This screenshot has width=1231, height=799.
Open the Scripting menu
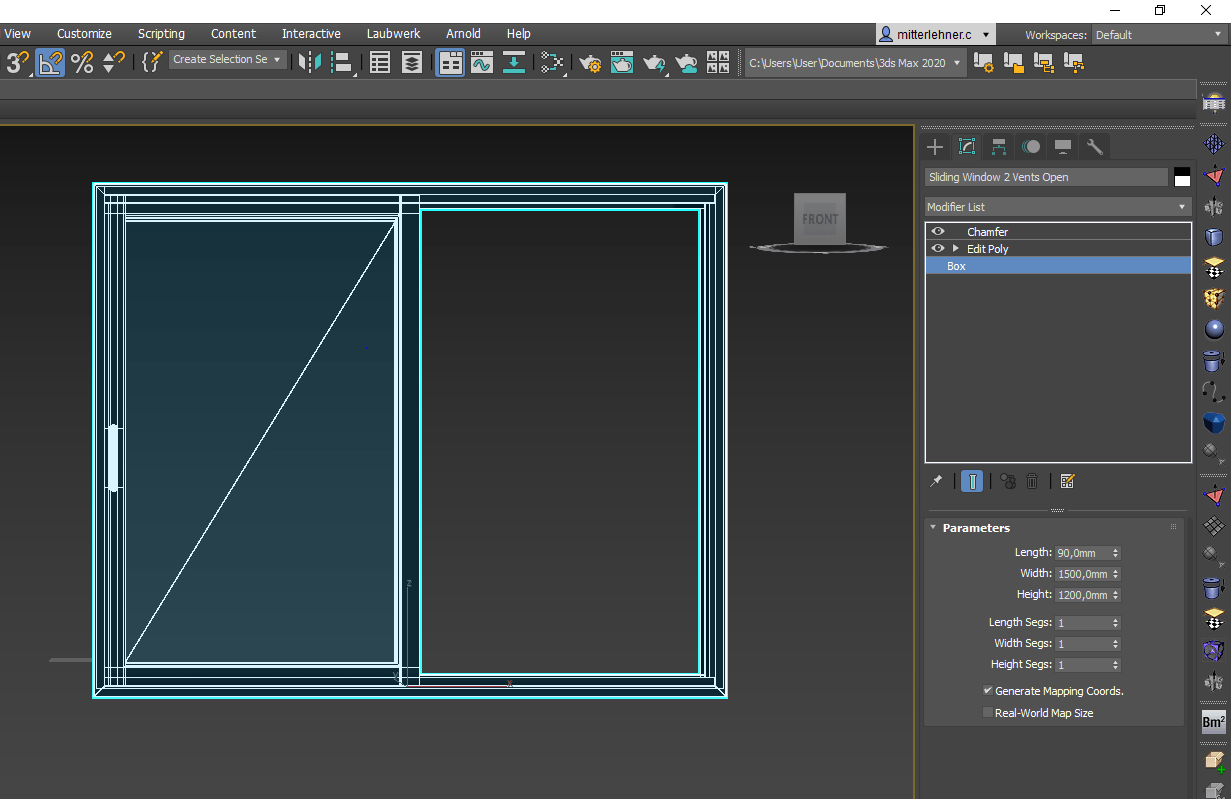(x=161, y=34)
